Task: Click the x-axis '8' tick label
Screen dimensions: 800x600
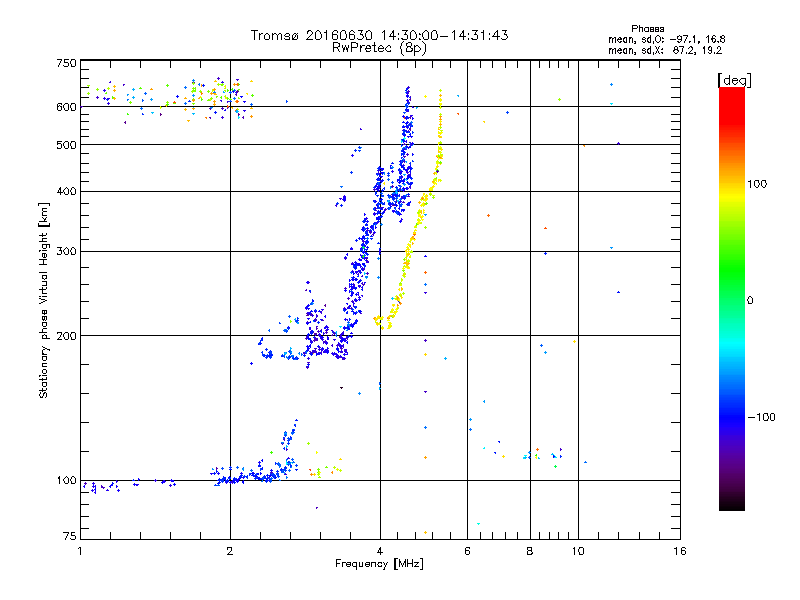Action: (x=530, y=551)
